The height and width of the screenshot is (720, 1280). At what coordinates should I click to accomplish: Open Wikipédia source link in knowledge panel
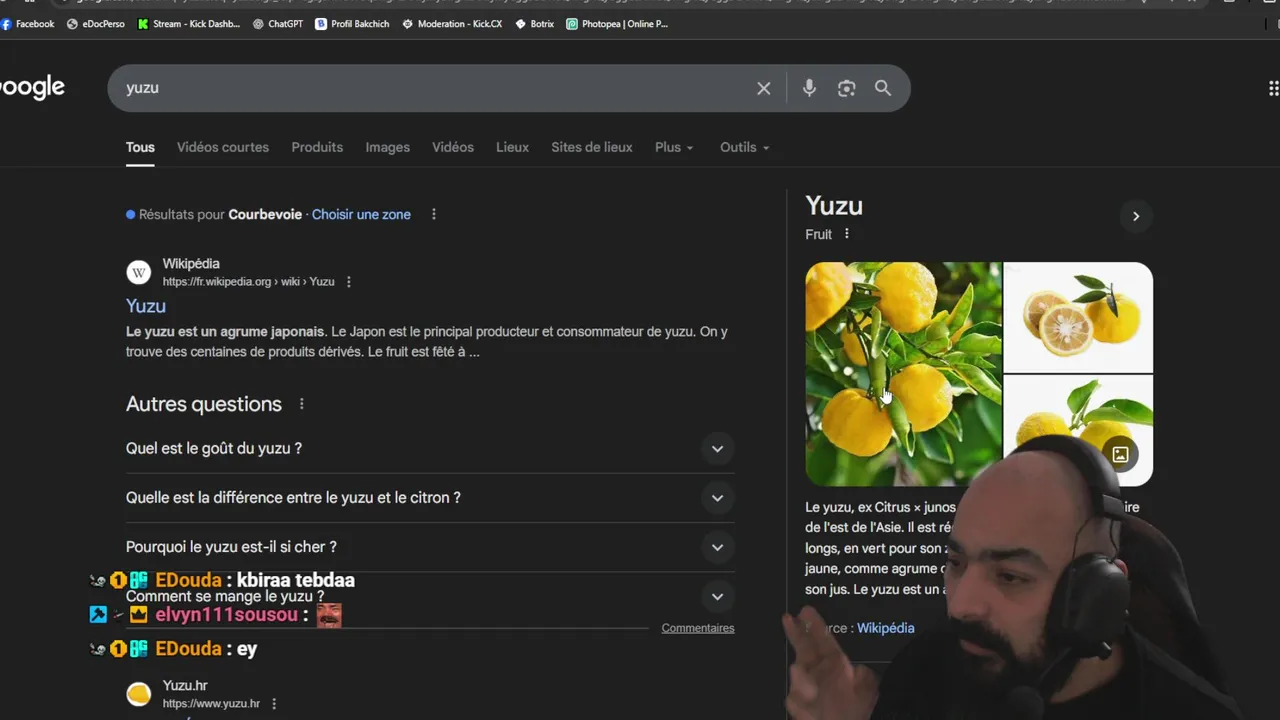[x=885, y=628]
